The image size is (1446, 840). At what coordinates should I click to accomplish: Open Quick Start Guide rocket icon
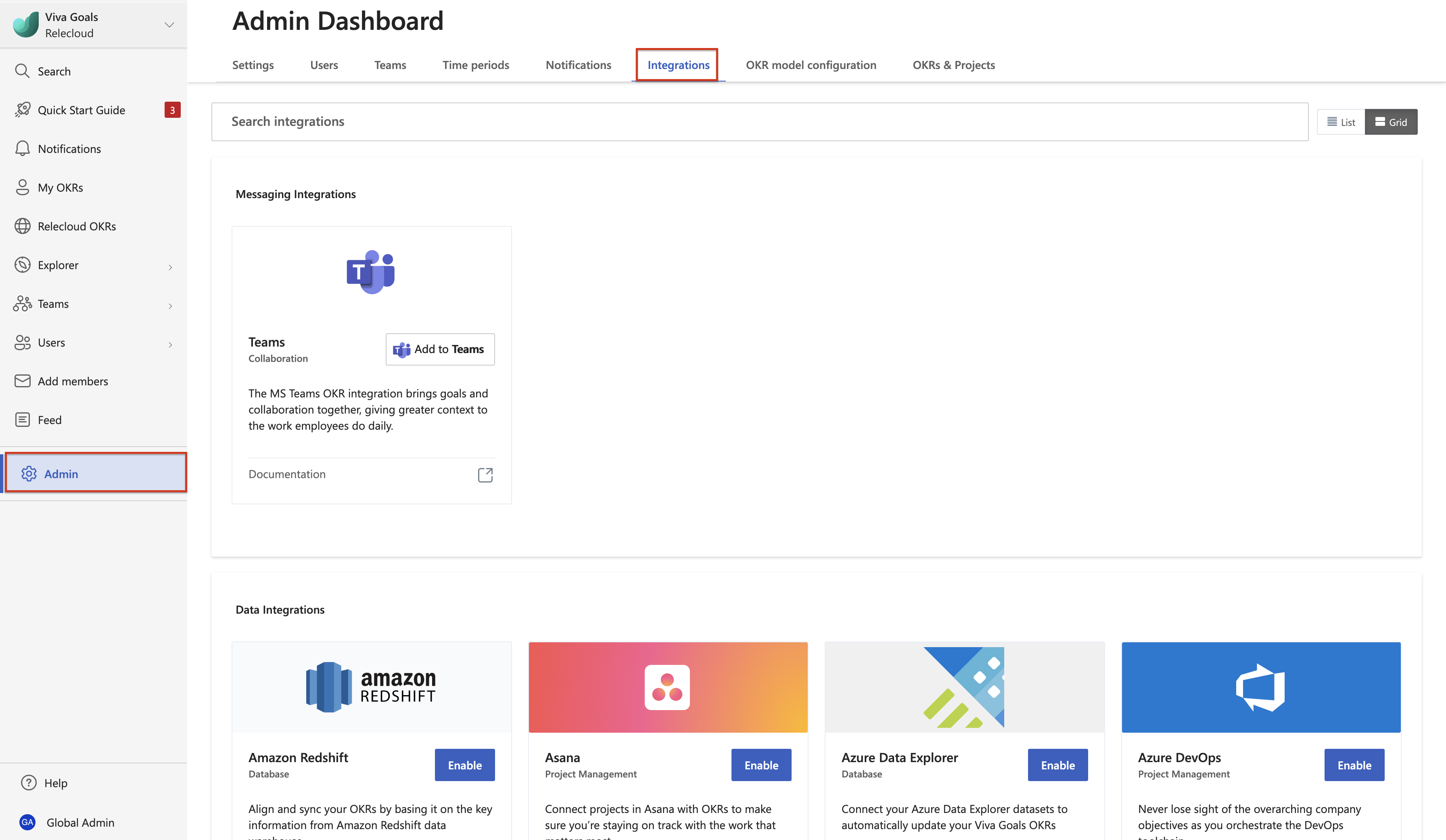click(22, 110)
